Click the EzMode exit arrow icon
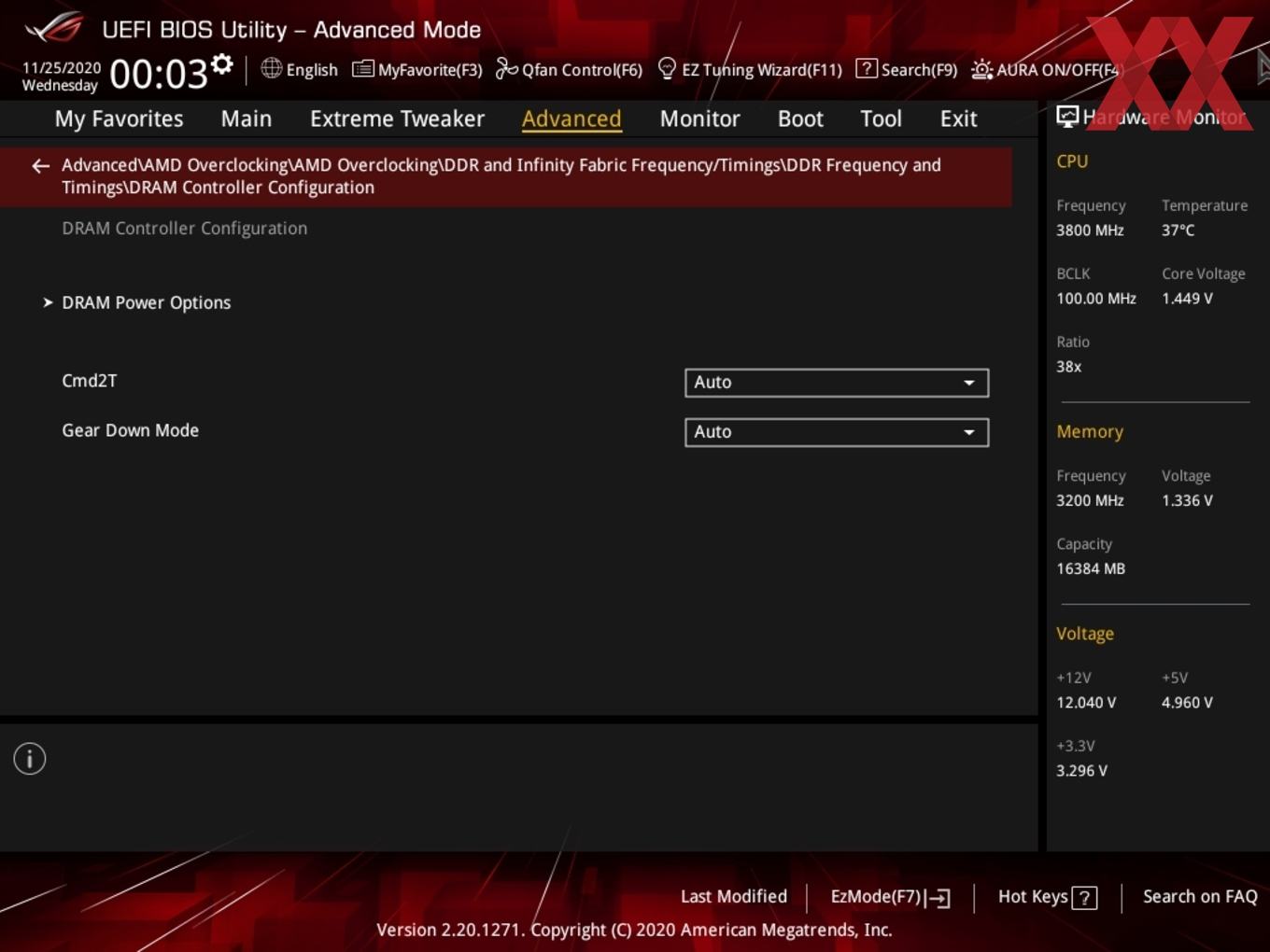 [x=938, y=898]
